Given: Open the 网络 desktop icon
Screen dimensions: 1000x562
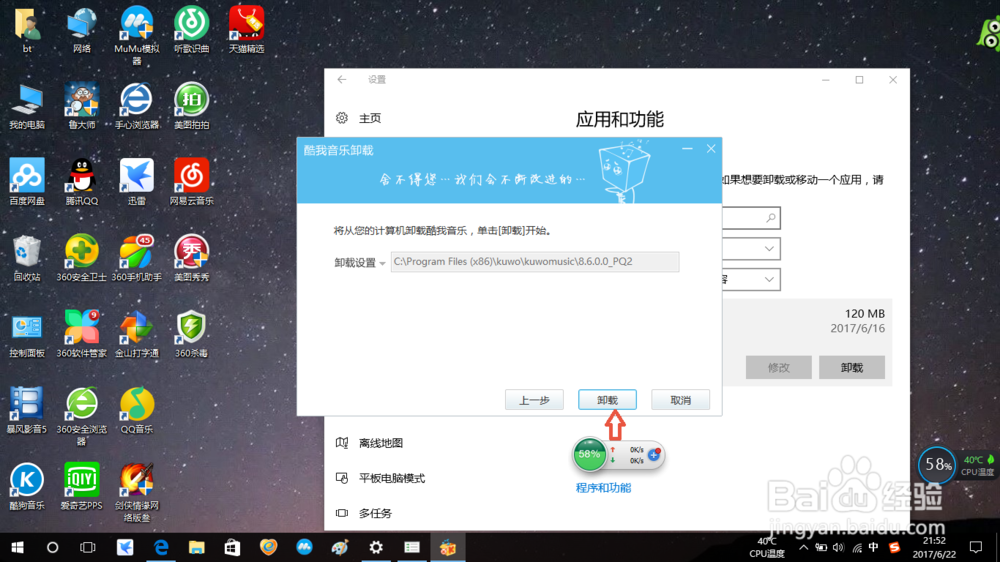Looking at the screenshot, I should (x=82, y=29).
